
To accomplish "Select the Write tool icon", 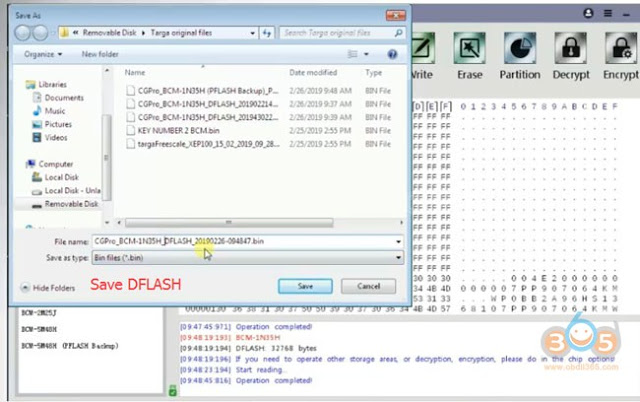I will point(422,48).
